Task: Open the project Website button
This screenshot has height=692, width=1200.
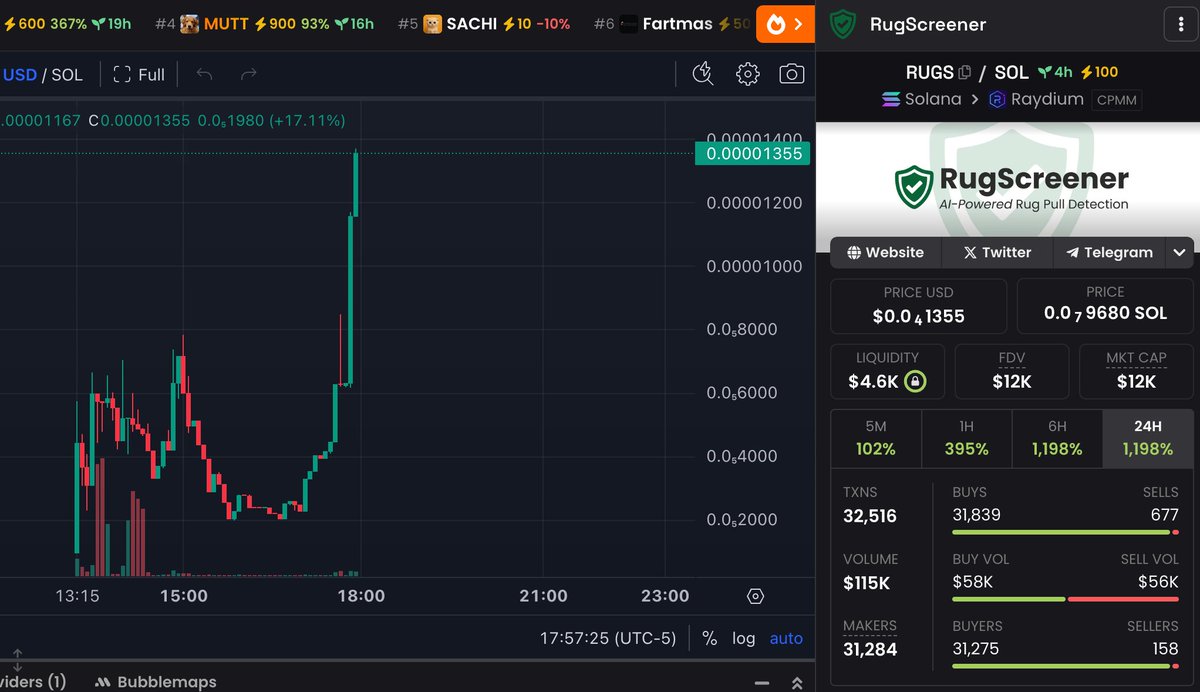Action: (885, 252)
